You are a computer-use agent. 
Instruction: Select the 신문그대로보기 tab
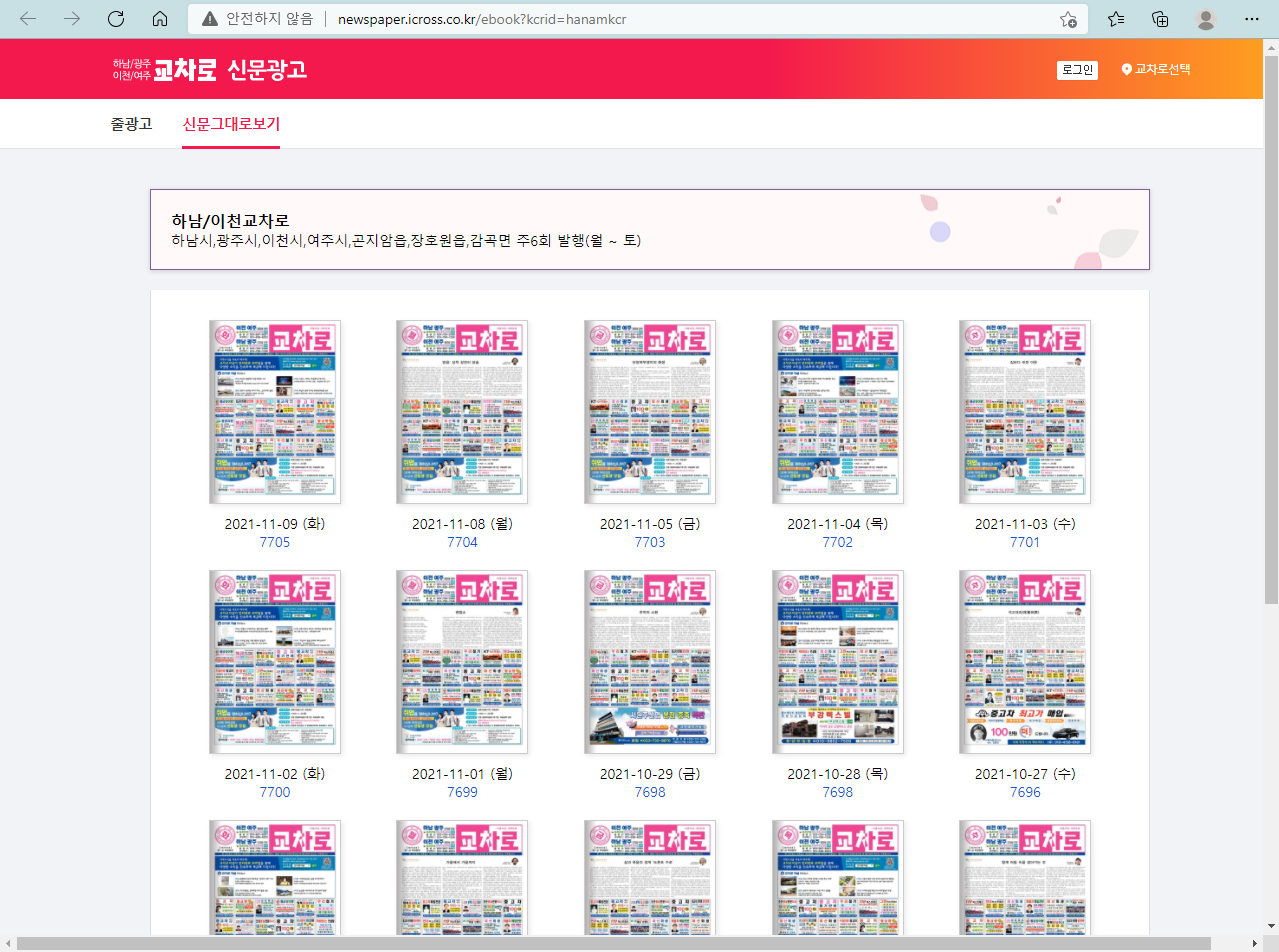click(231, 124)
